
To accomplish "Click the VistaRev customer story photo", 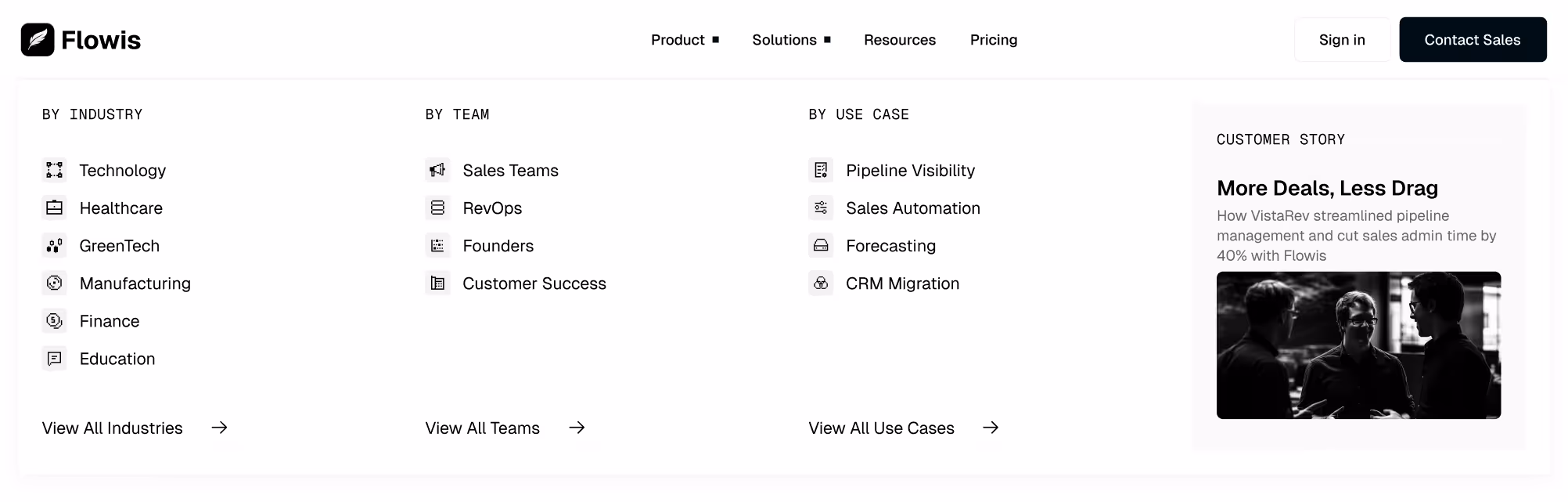I will coord(1358,345).
